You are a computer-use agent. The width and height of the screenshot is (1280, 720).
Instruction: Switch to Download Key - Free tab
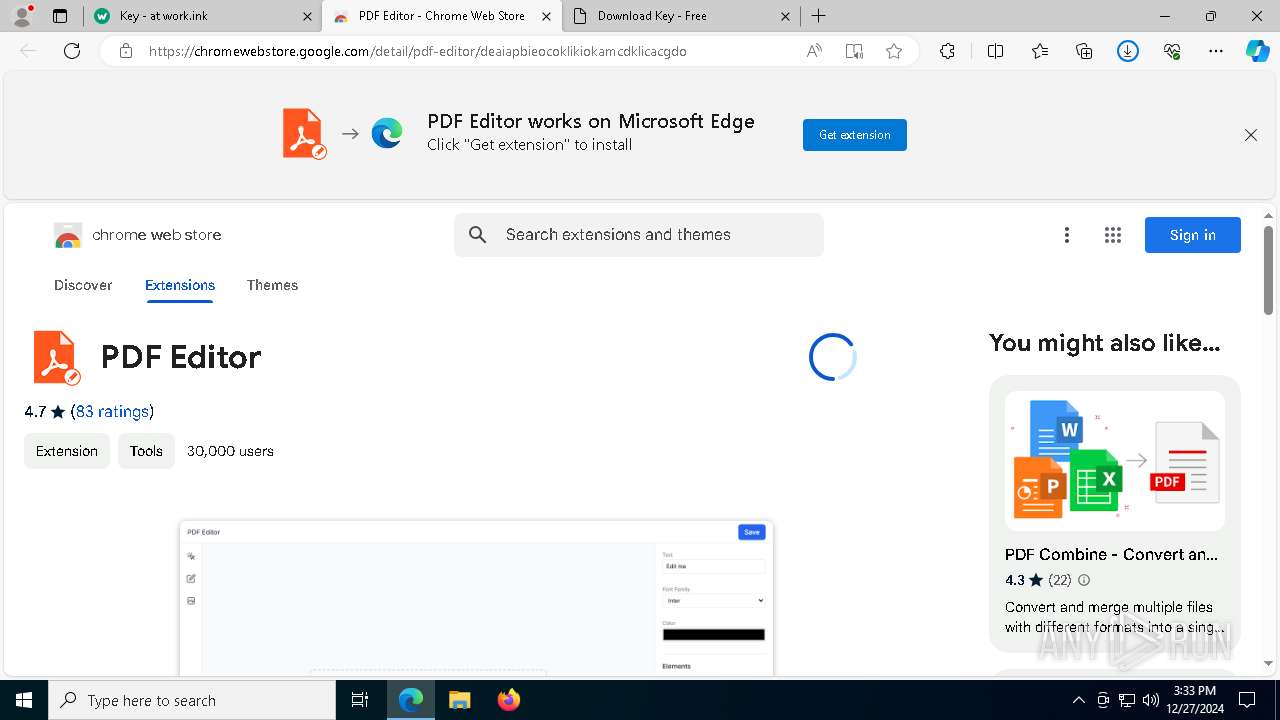click(x=681, y=16)
